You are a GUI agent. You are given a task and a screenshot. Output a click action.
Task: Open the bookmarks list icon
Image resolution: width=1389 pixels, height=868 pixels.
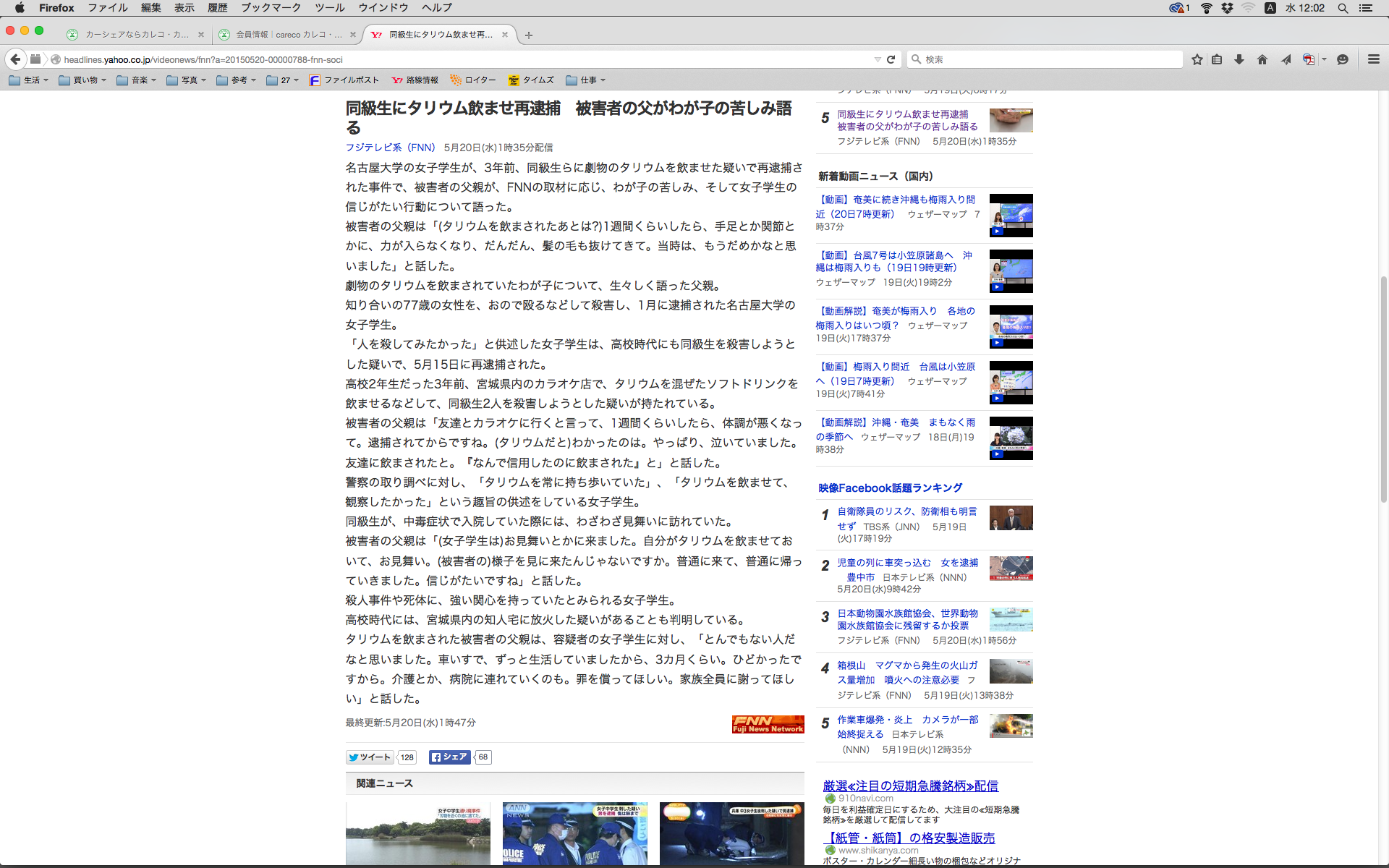[1218, 59]
